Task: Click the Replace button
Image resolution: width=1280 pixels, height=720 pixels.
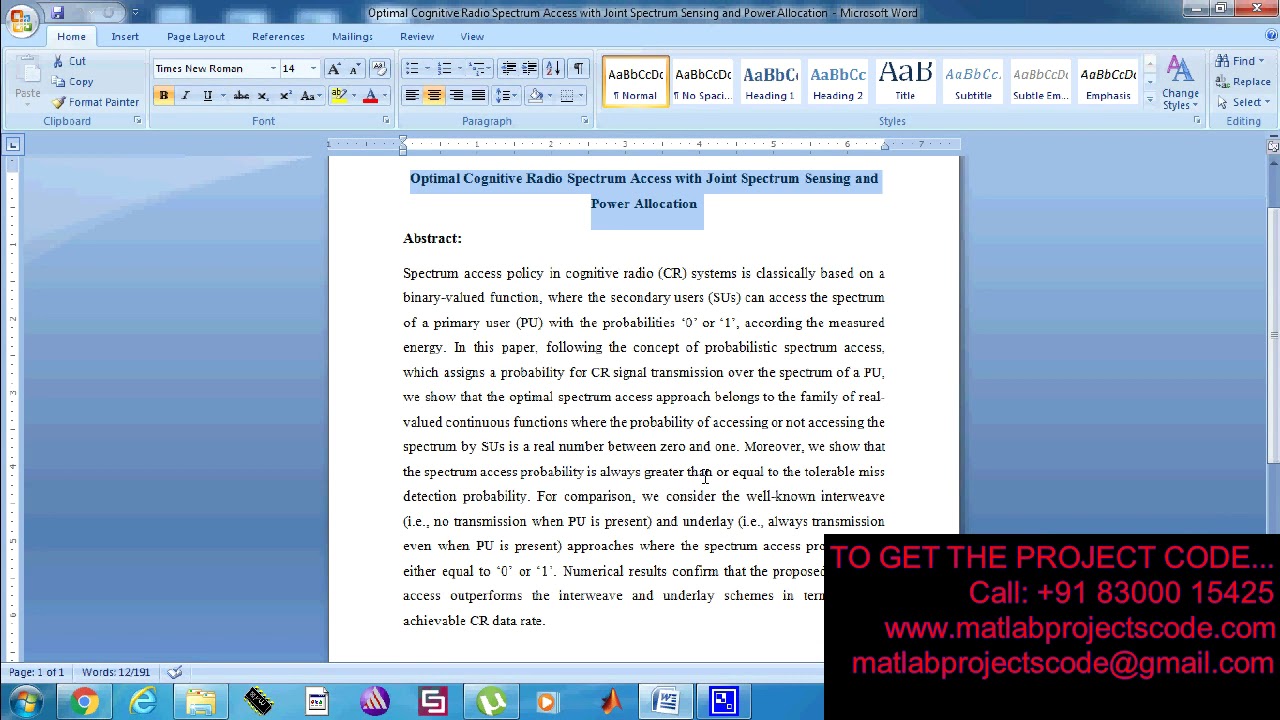Action: (x=1244, y=82)
